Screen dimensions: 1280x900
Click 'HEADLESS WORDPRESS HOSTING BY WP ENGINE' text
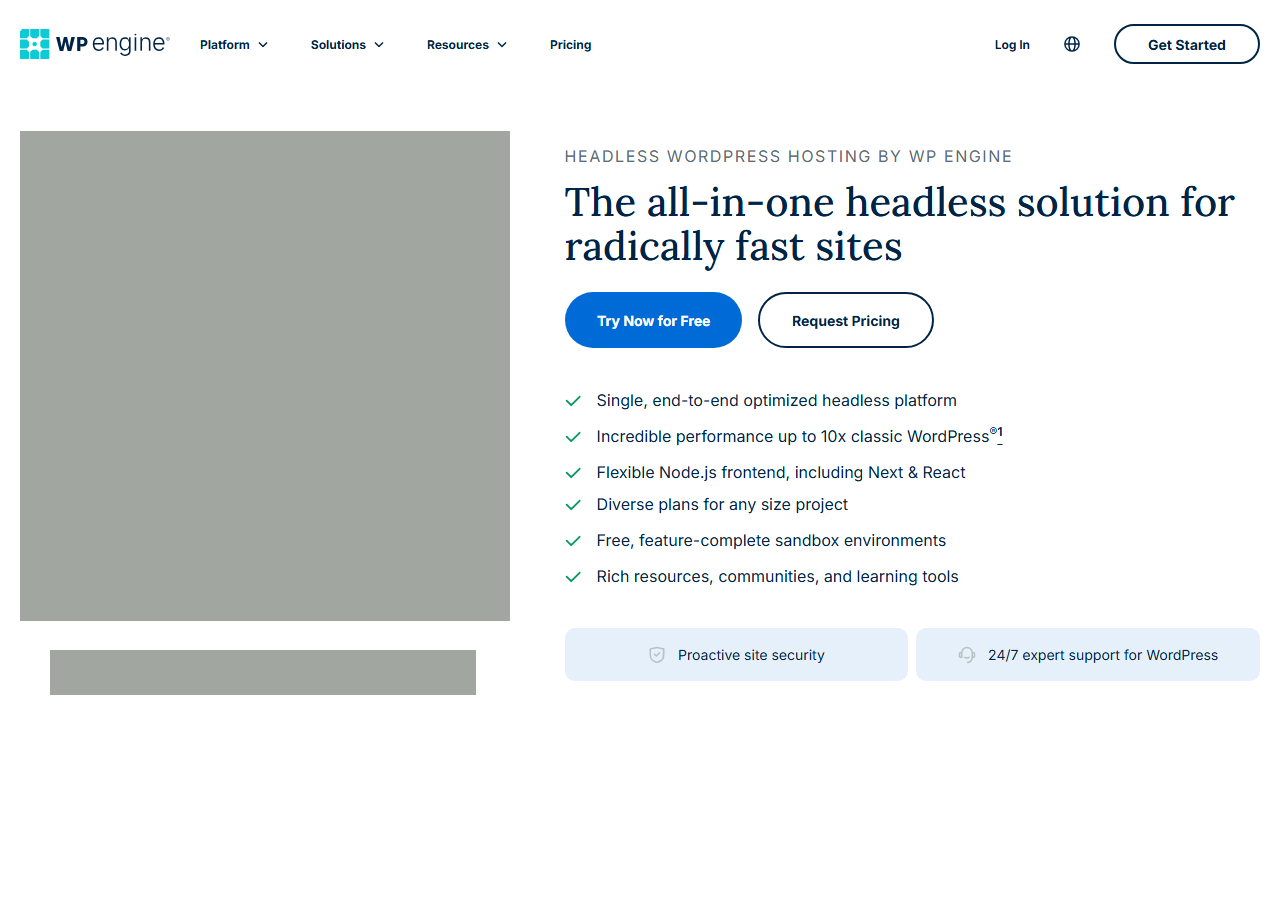click(x=789, y=156)
